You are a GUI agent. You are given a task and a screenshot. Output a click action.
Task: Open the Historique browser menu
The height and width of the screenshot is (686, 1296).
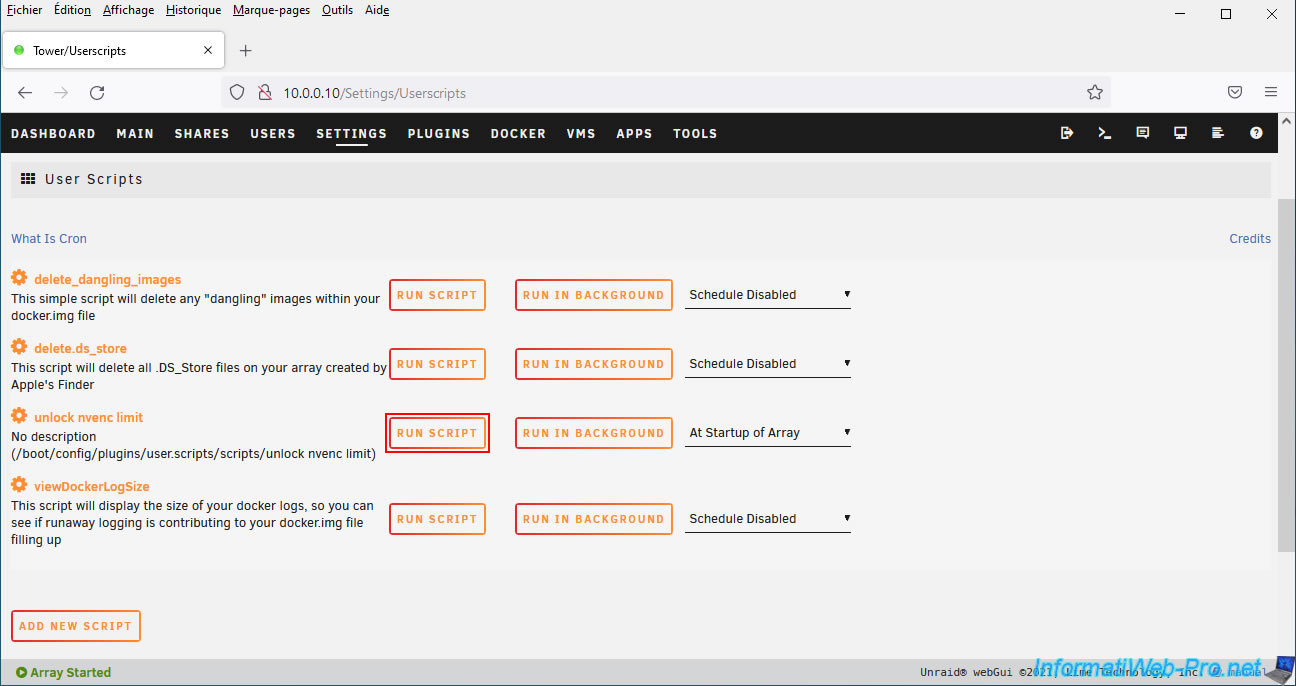point(194,10)
